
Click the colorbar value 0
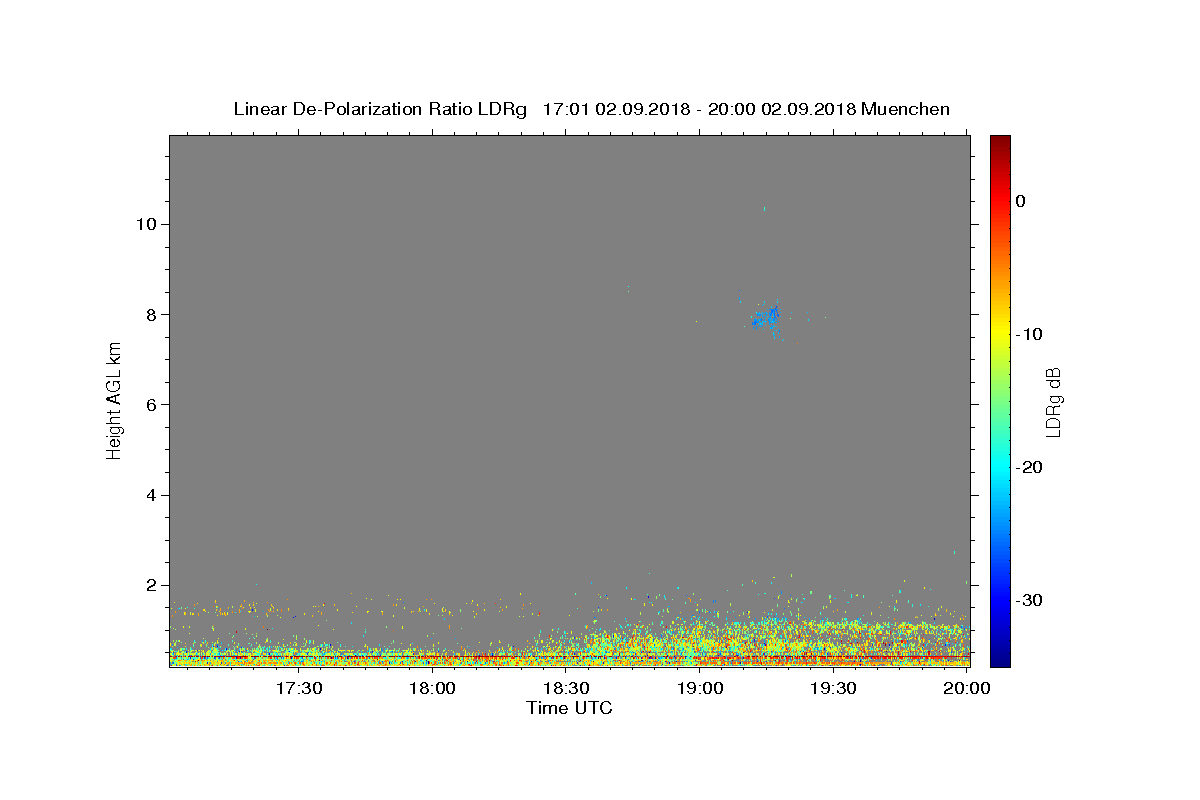pos(1020,201)
